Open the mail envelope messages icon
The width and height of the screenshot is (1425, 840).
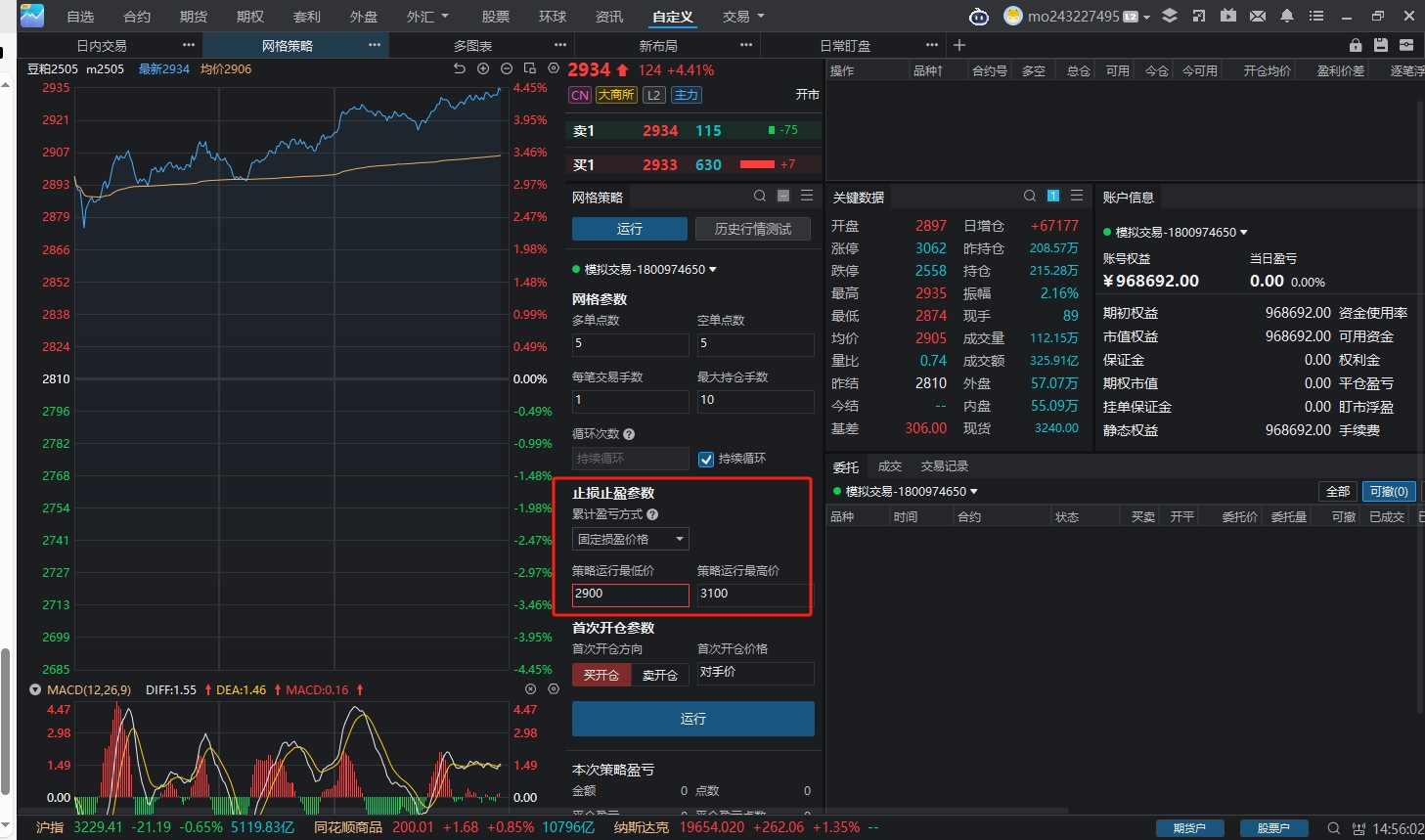coord(1258,16)
